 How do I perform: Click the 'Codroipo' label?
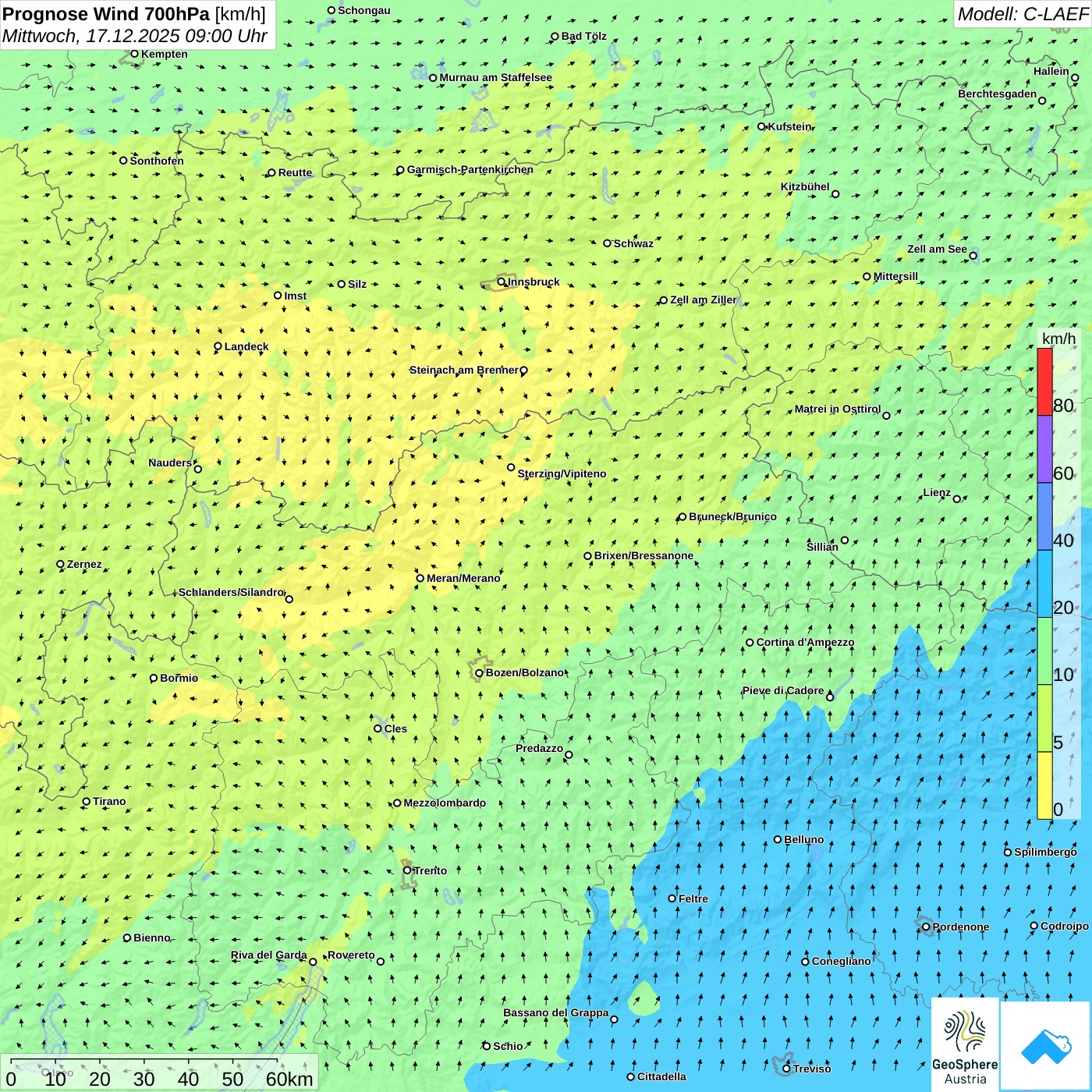(1065, 926)
